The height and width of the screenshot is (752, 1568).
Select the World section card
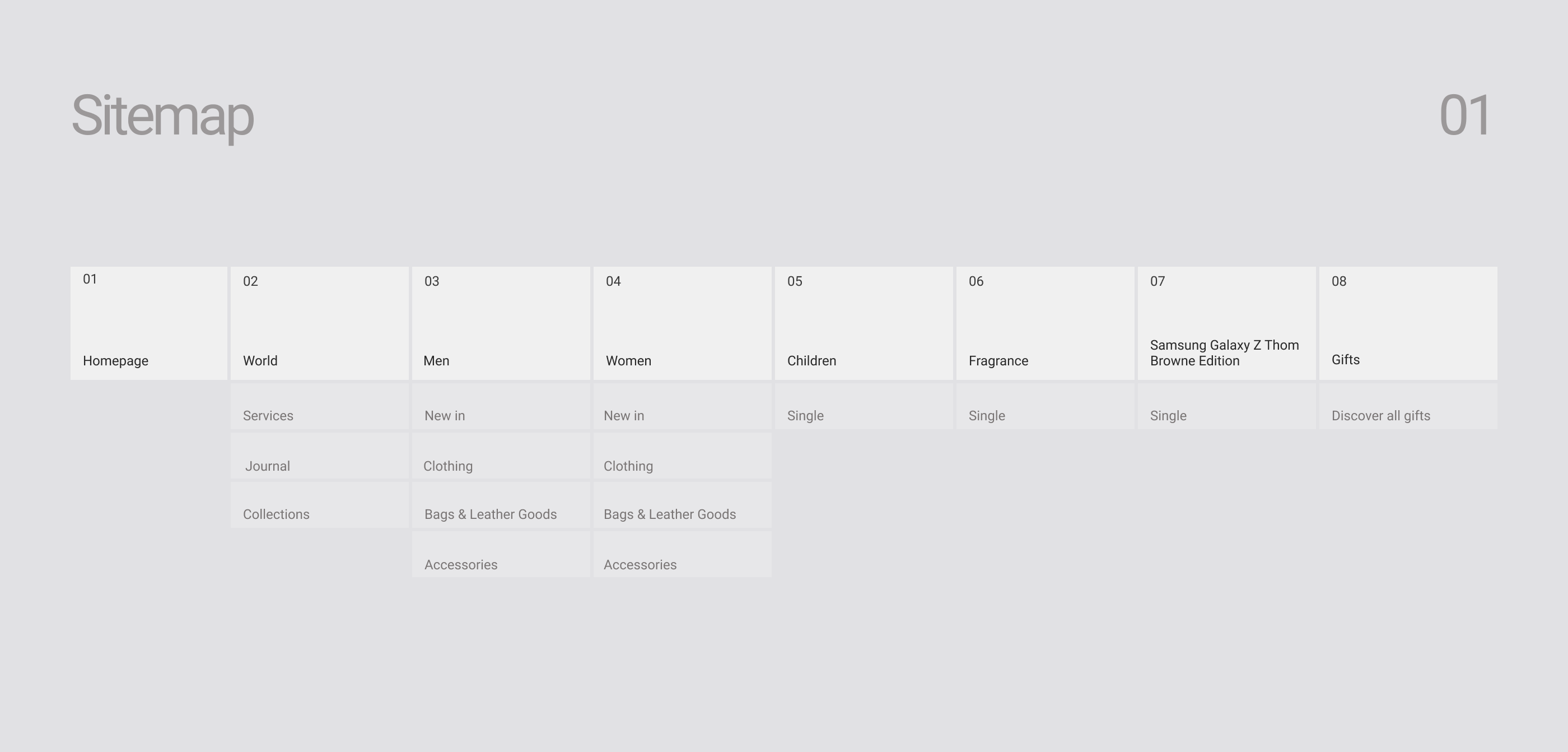pyautogui.click(x=319, y=323)
